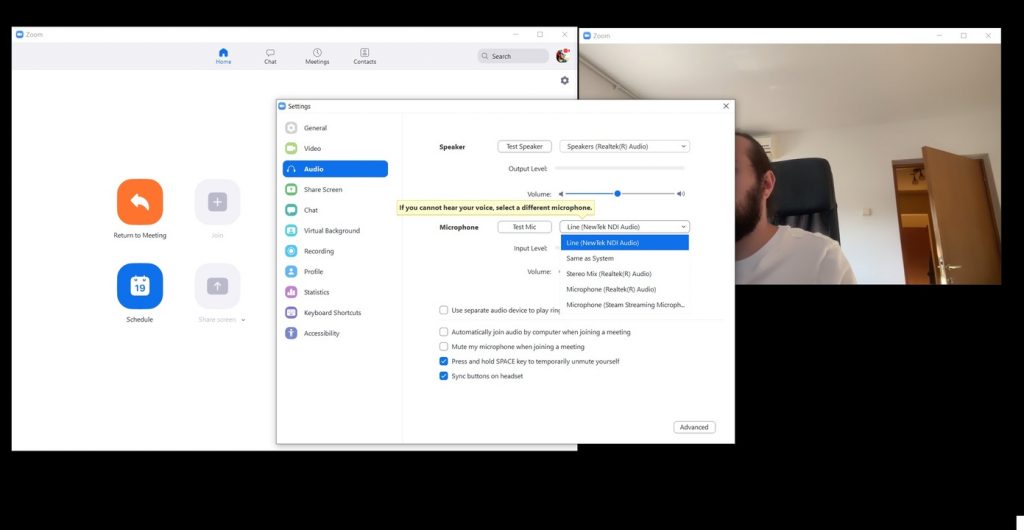Open the Speaker device dropdown
The height and width of the screenshot is (530, 1024).
tap(624, 146)
